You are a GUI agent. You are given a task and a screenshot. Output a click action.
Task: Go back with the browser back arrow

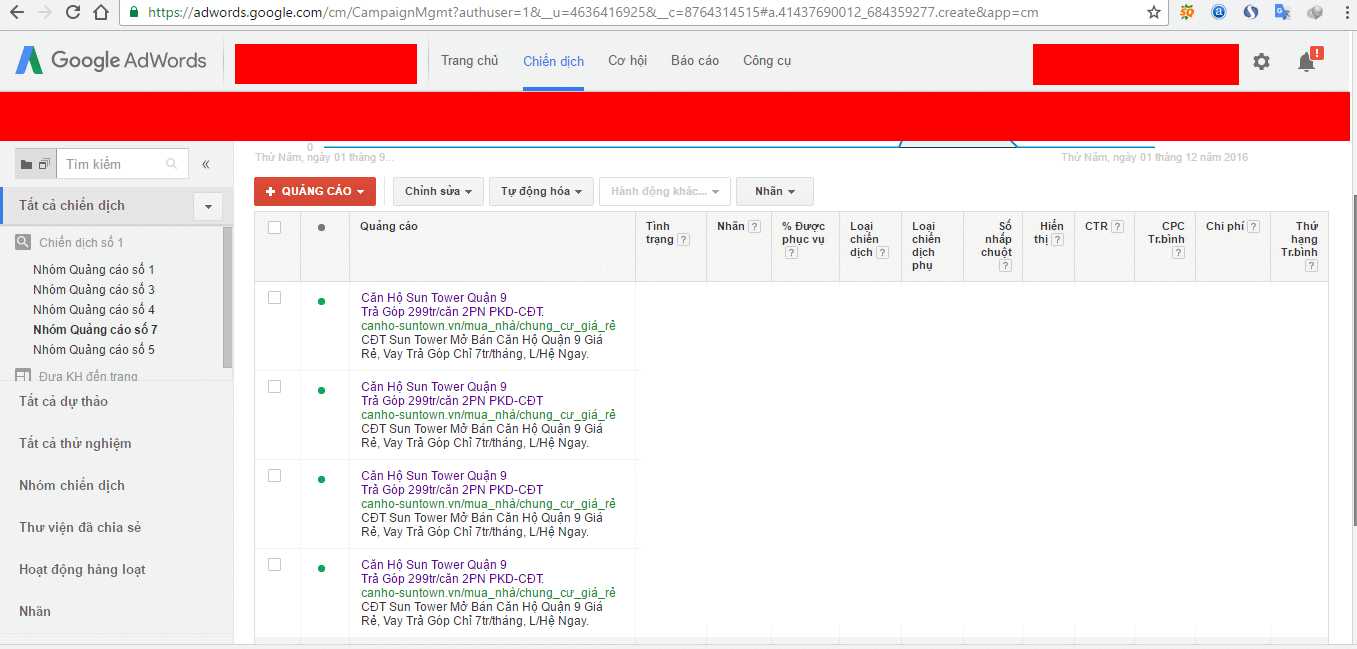coord(16,13)
